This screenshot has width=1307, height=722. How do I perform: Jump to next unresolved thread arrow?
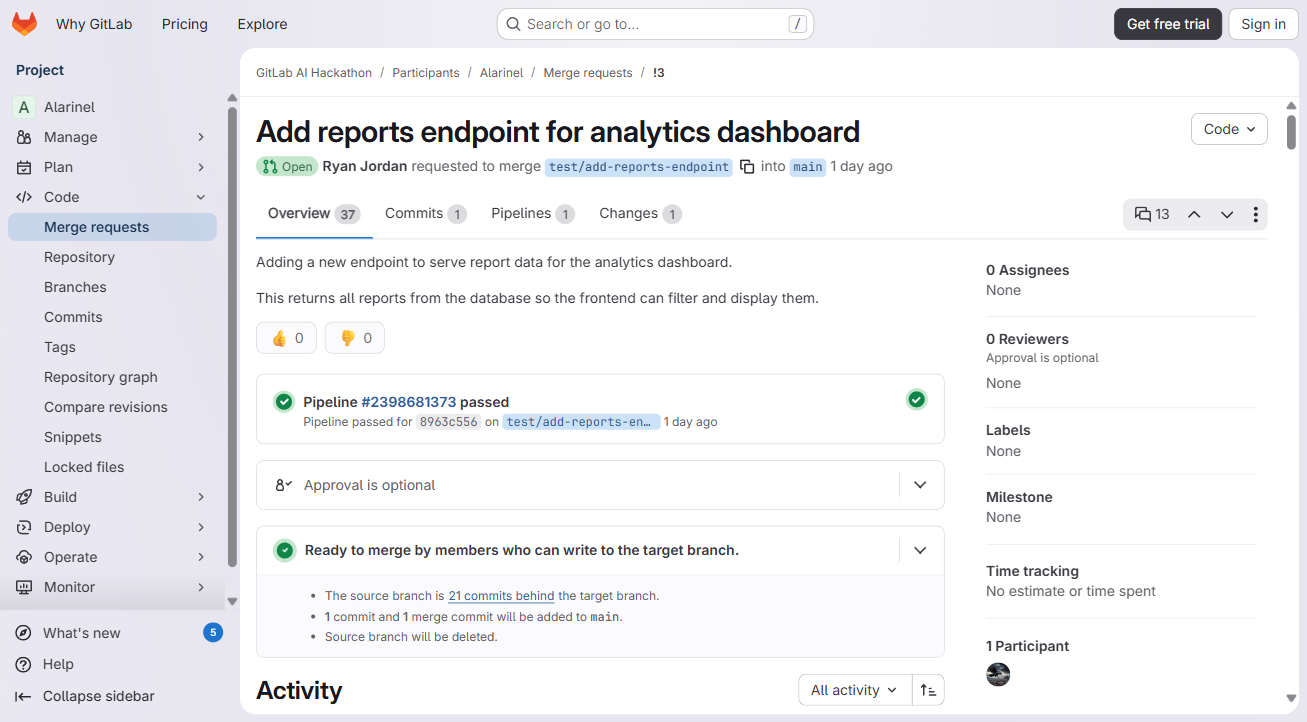tap(1227, 214)
